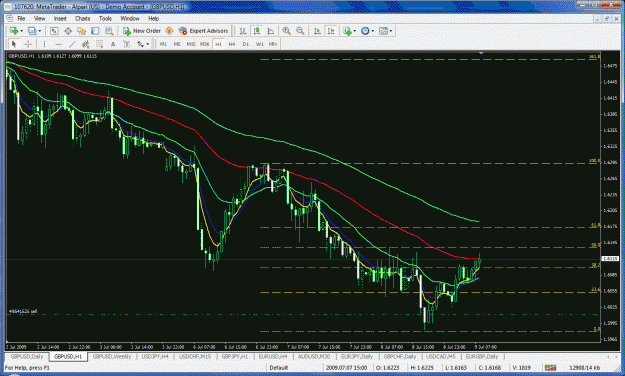The width and height of the screenshot is (625, 376).
Task: Open the Window menu
Action: (x=130, y=19)
